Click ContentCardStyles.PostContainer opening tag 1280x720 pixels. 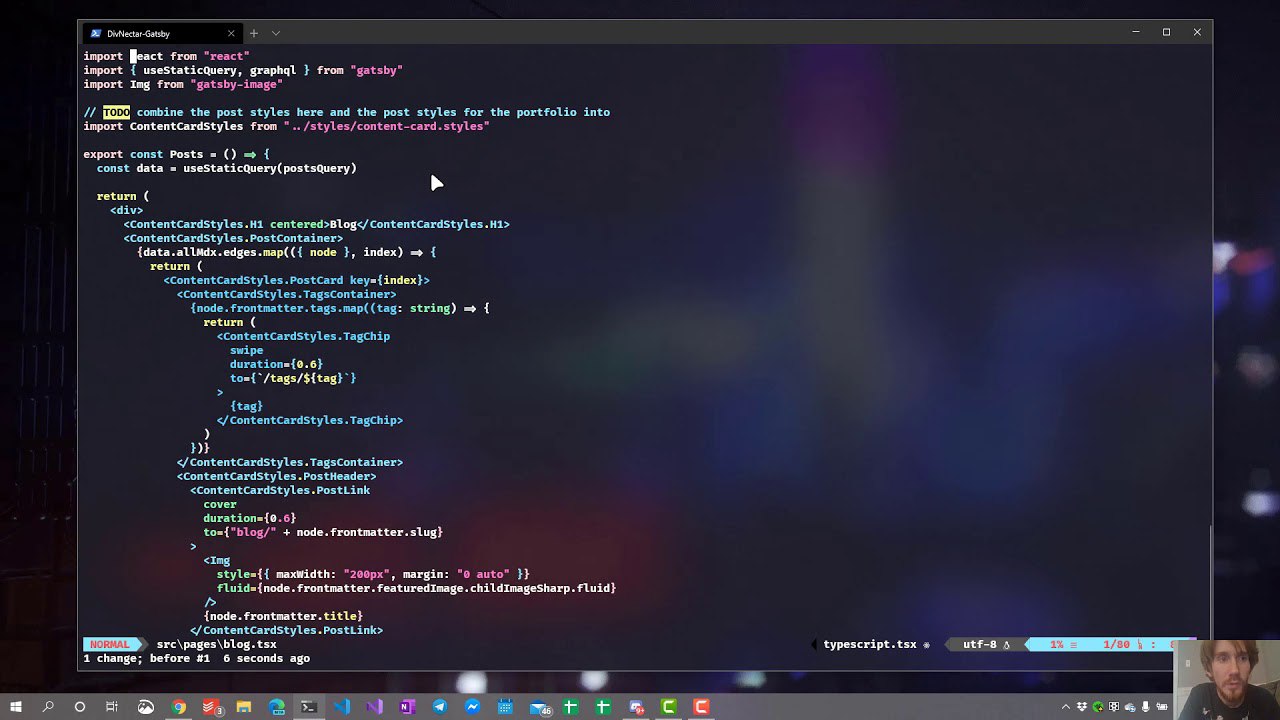[x=233, y=238]
